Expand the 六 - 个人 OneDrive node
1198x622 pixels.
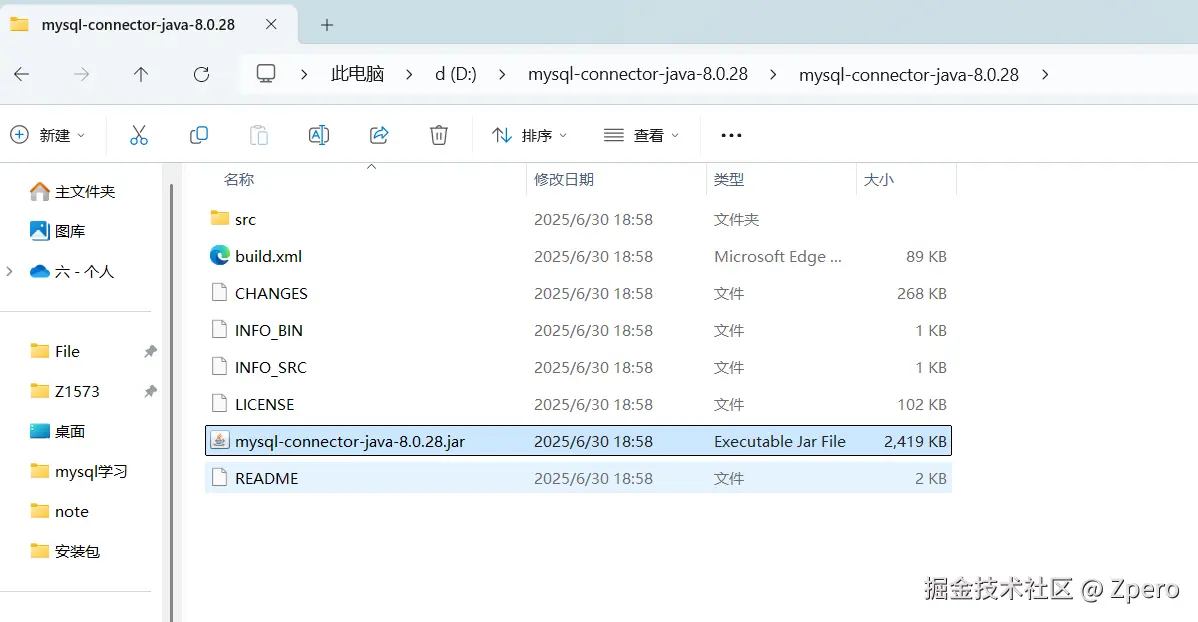coord(10,271)
